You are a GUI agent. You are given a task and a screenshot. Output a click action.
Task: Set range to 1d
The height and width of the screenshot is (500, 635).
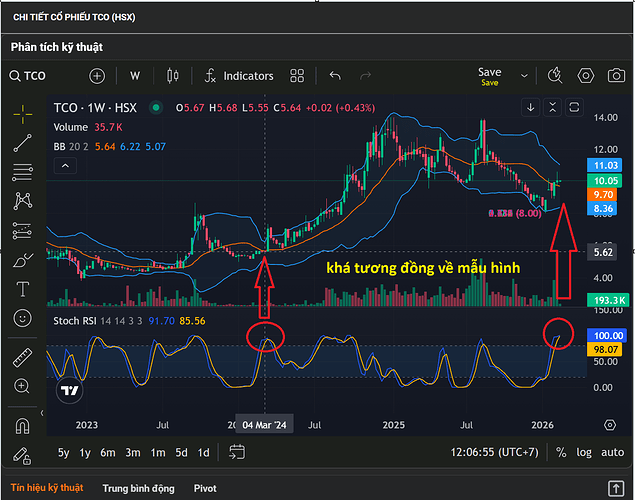[x=203, y=453]
